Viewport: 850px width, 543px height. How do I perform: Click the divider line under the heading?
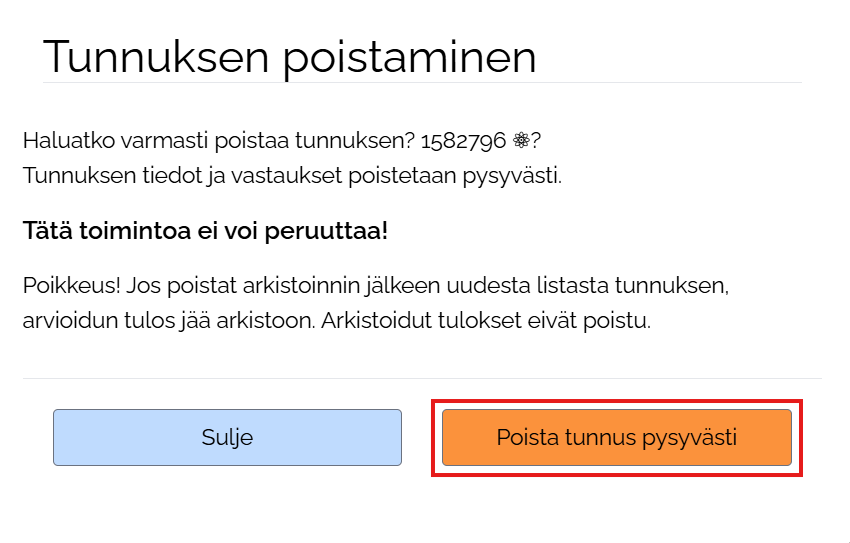pyautogui.click(x=422, y=83)
